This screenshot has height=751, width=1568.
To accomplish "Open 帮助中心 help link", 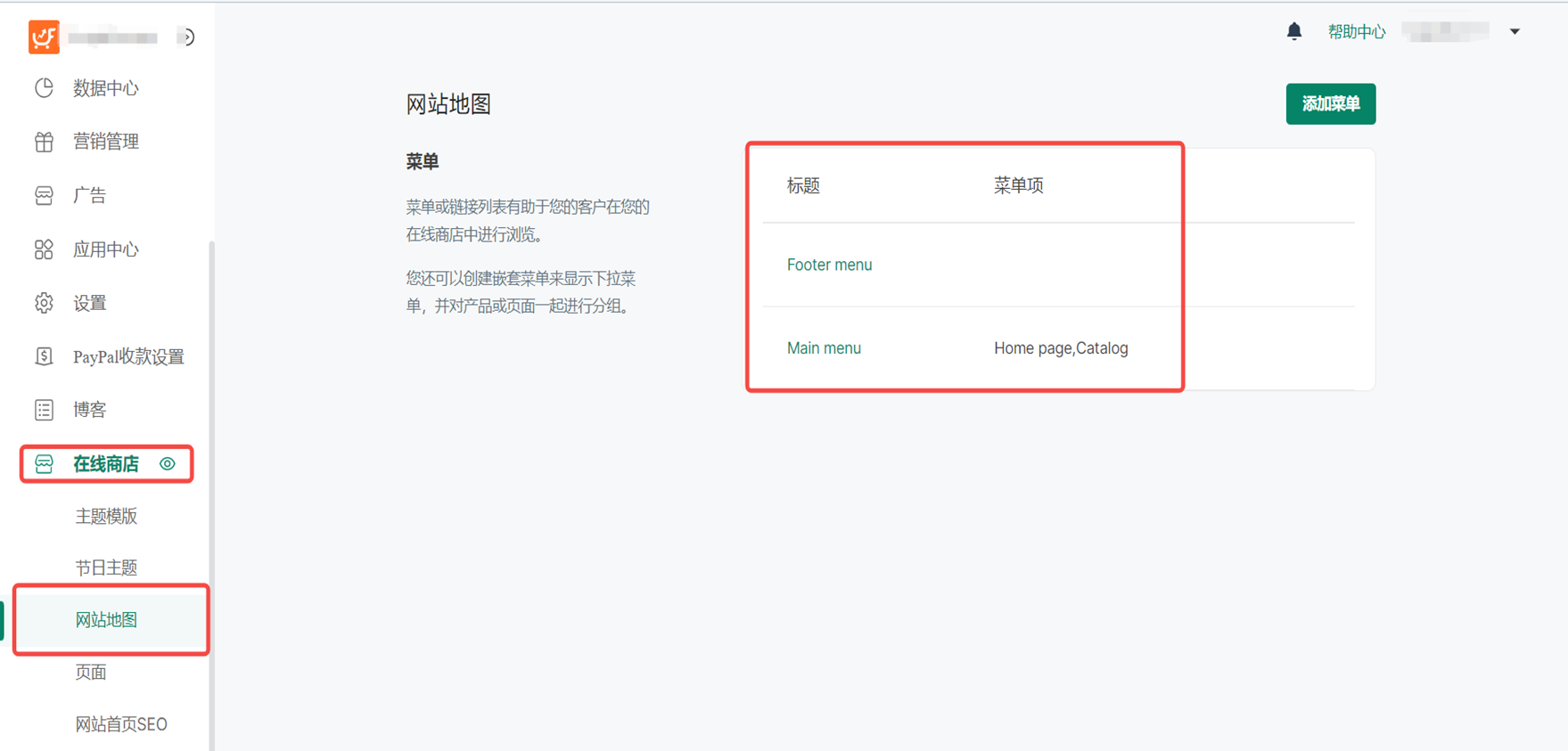I will pyautogui.click(x=1356, y=32).
